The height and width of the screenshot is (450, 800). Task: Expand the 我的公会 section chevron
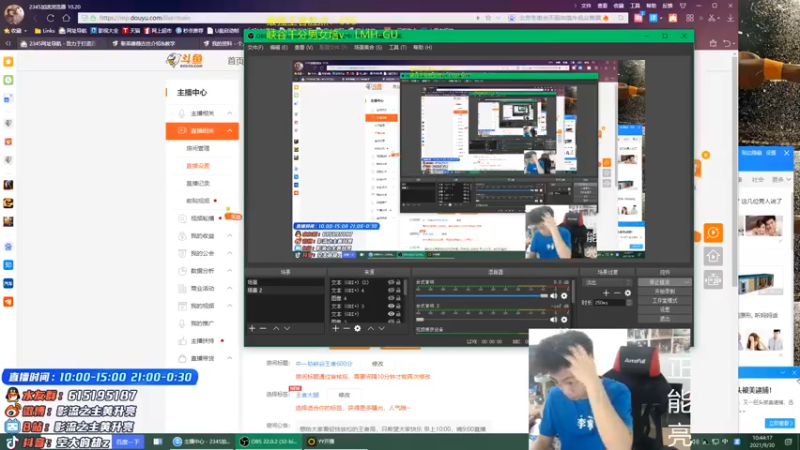(x=230, y=253)
